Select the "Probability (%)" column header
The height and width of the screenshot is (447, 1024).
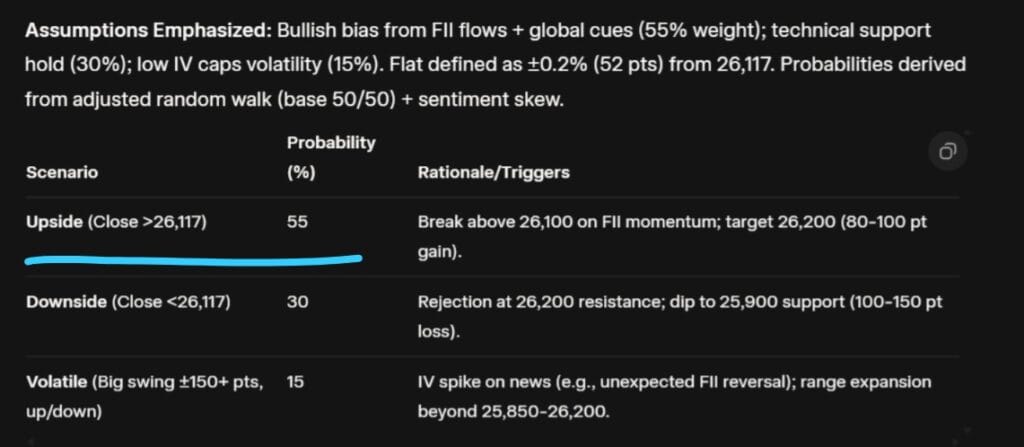[x=331, y=157]
